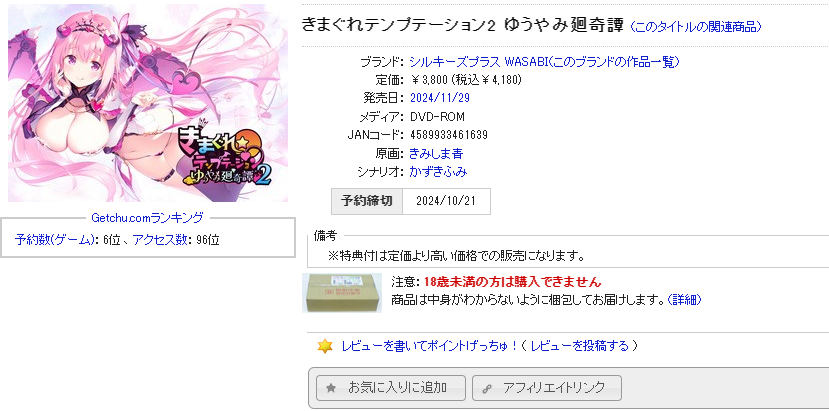The height and width of the screenshot is (411, 829).
Task: Open the シルキーズプラス WASABI brand link
Action: click(x=544, y=62)
